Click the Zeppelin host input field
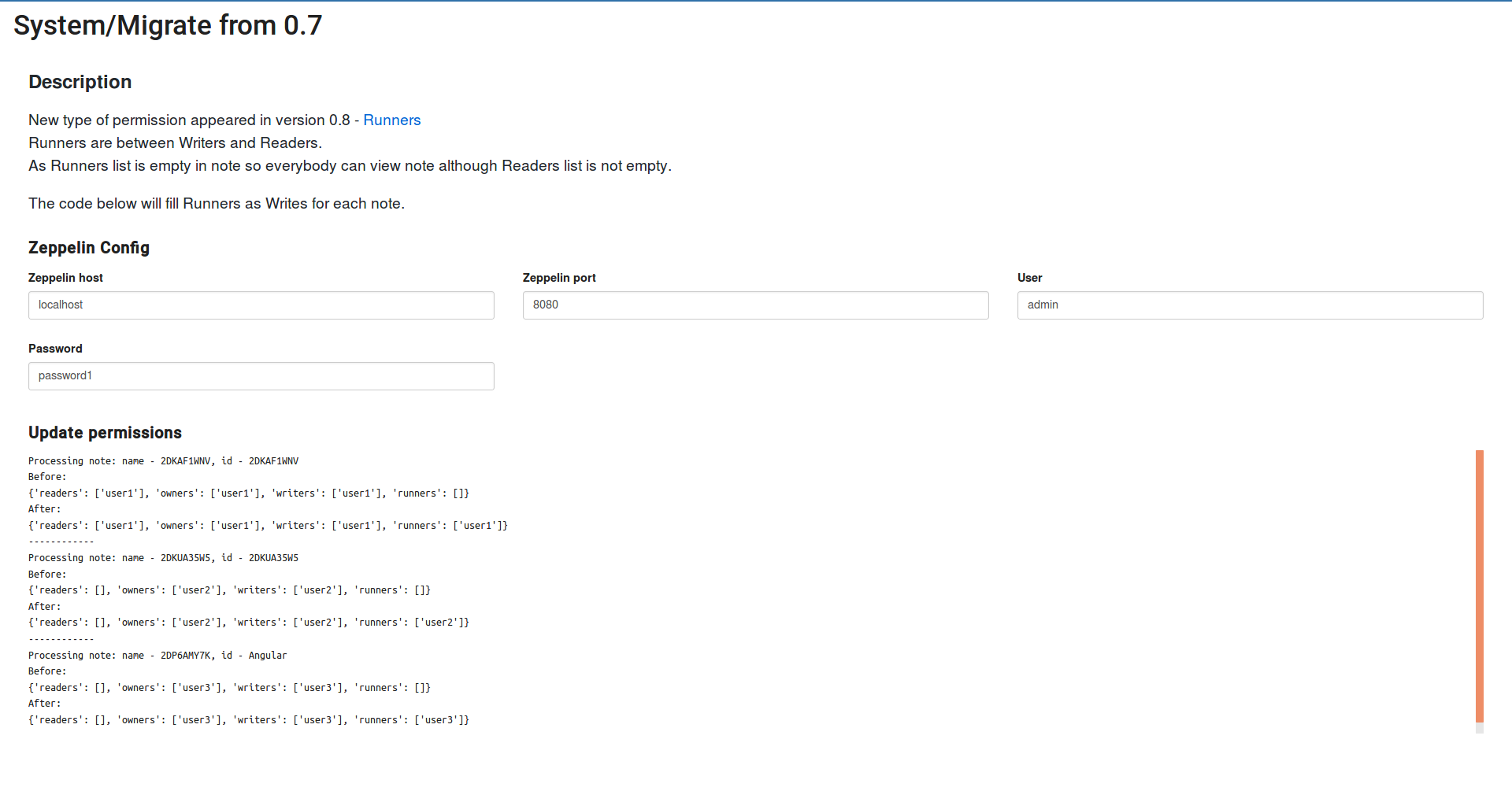 [x=261, y=305]
